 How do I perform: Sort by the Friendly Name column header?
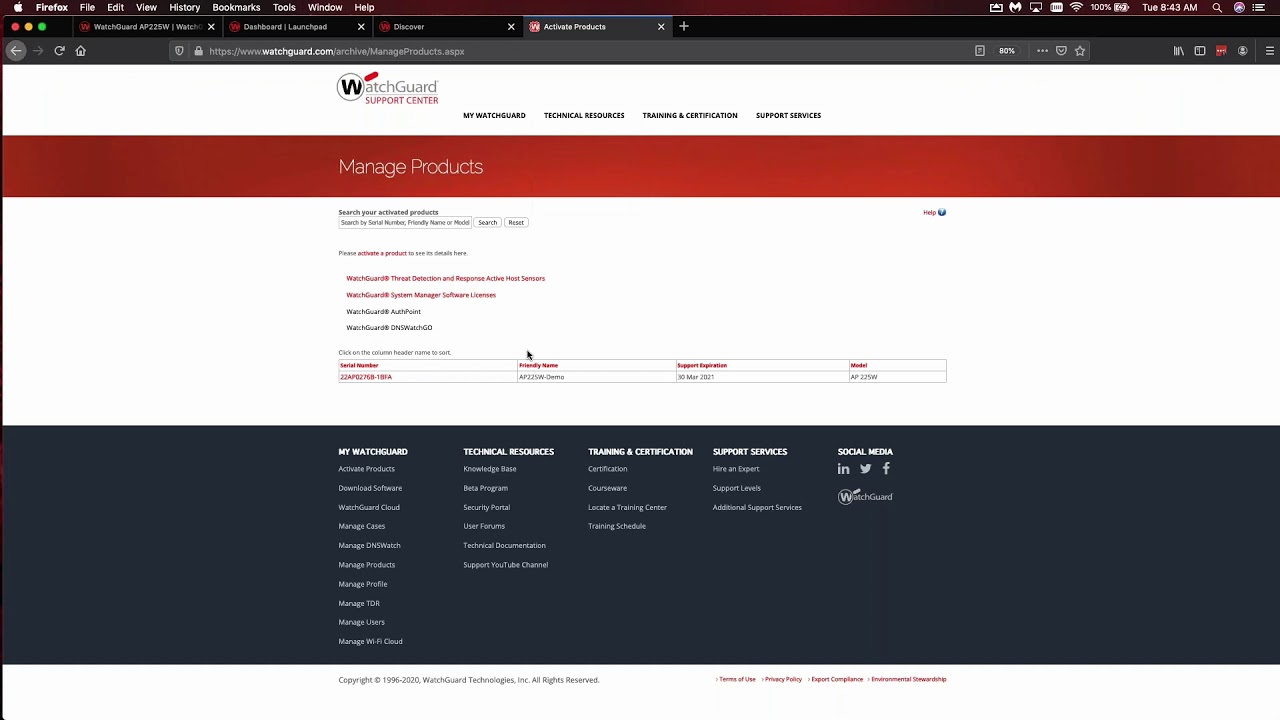coord(538,366)
